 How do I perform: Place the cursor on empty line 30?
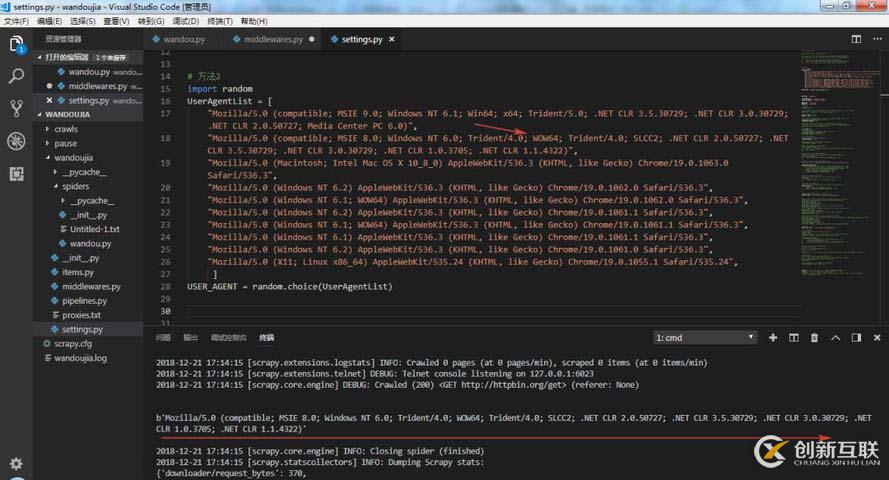point(493,311)
